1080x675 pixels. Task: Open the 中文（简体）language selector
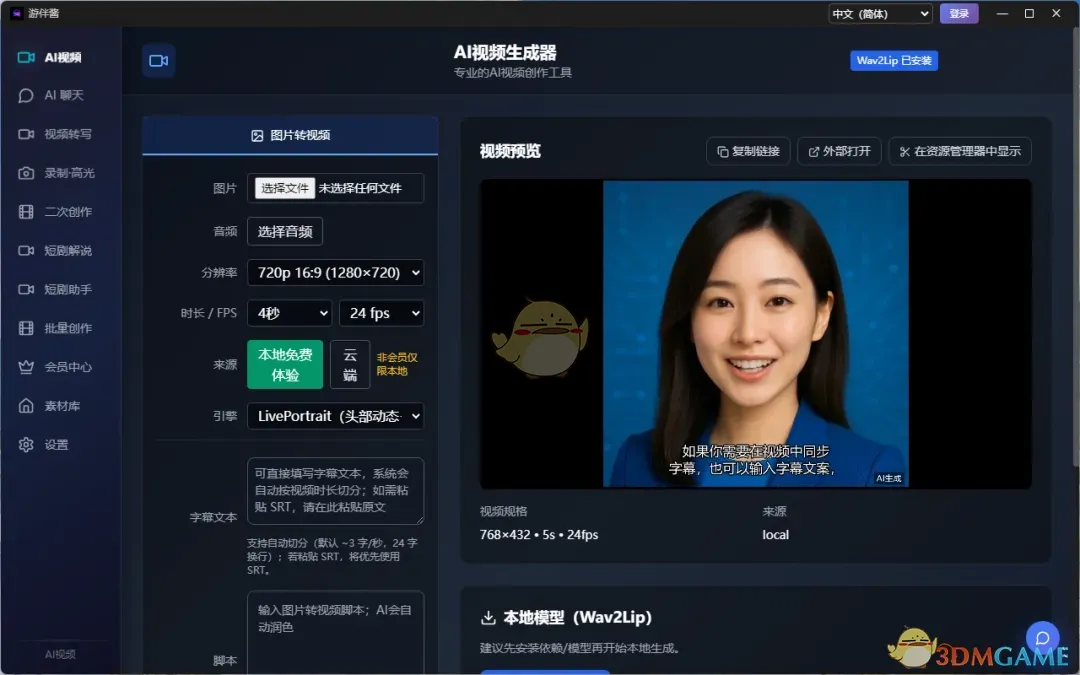click(879, 13)
